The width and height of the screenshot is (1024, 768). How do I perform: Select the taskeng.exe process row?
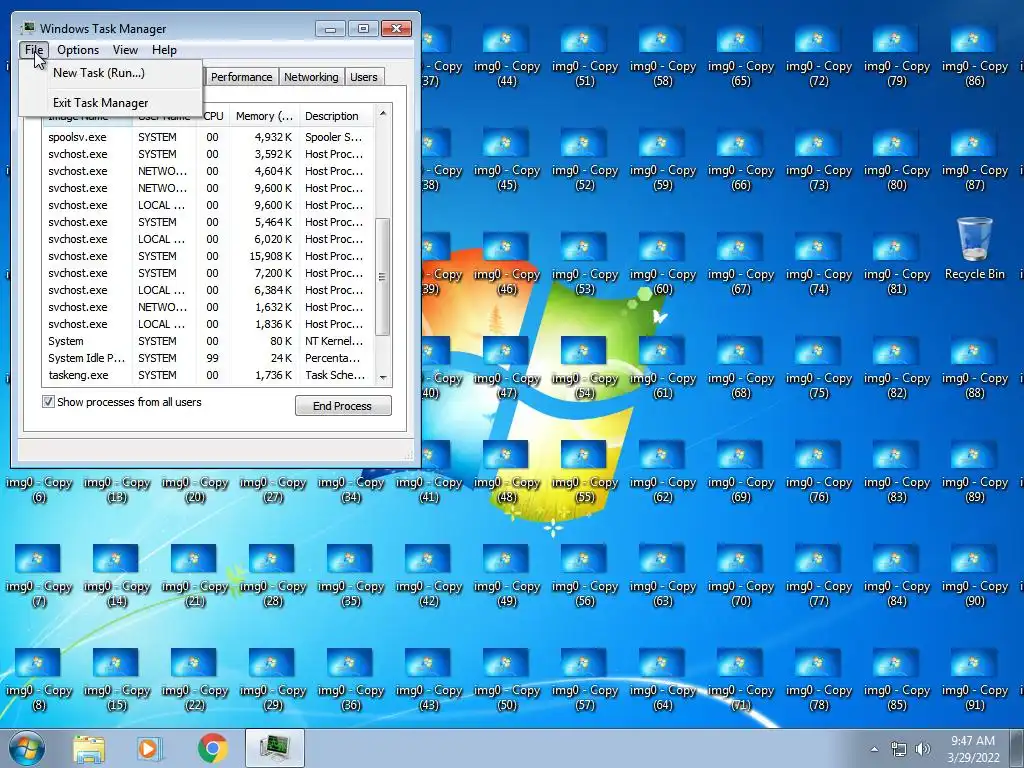(209, 375)
